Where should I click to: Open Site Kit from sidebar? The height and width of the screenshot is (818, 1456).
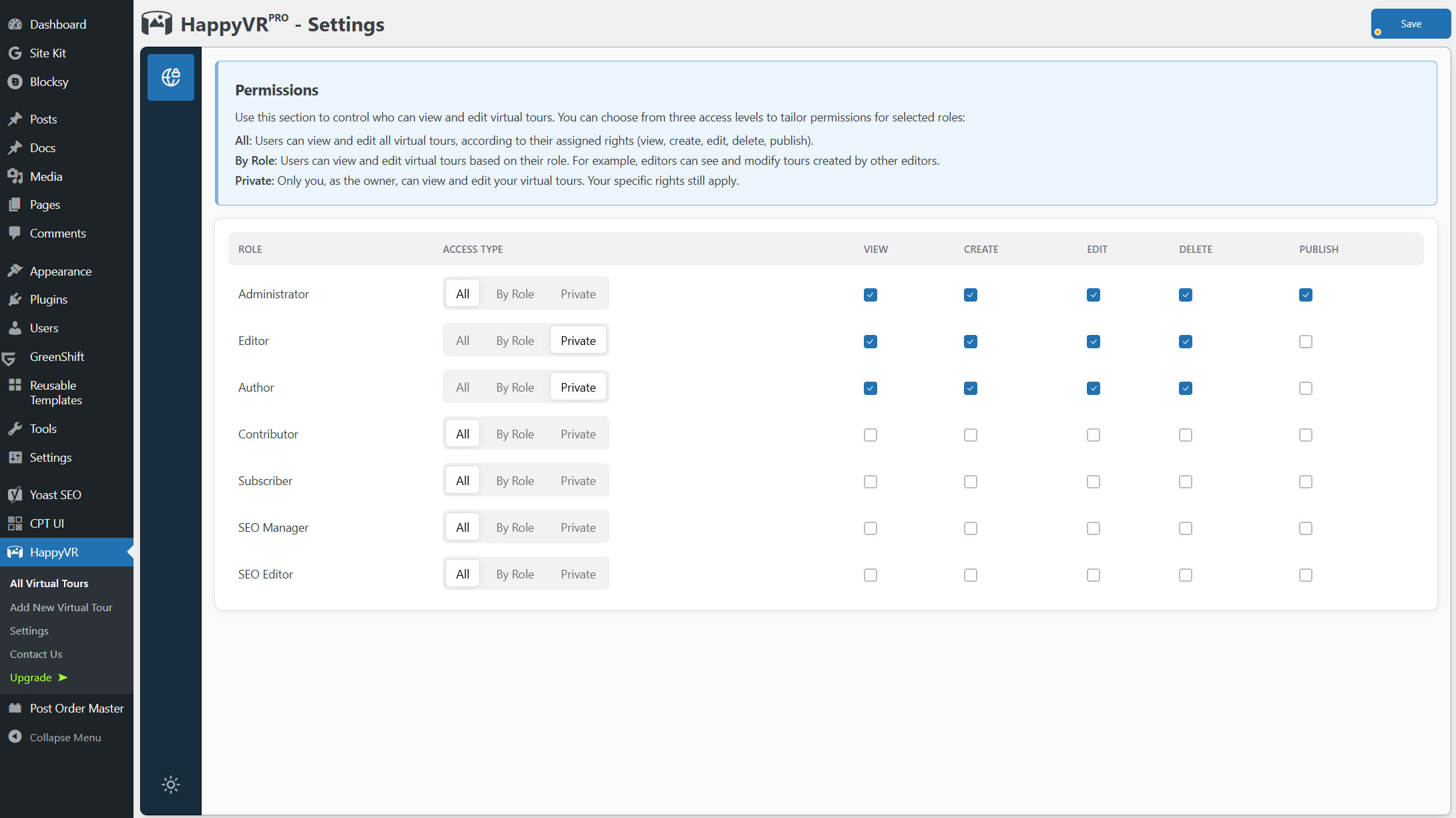(x=47, y=53)
